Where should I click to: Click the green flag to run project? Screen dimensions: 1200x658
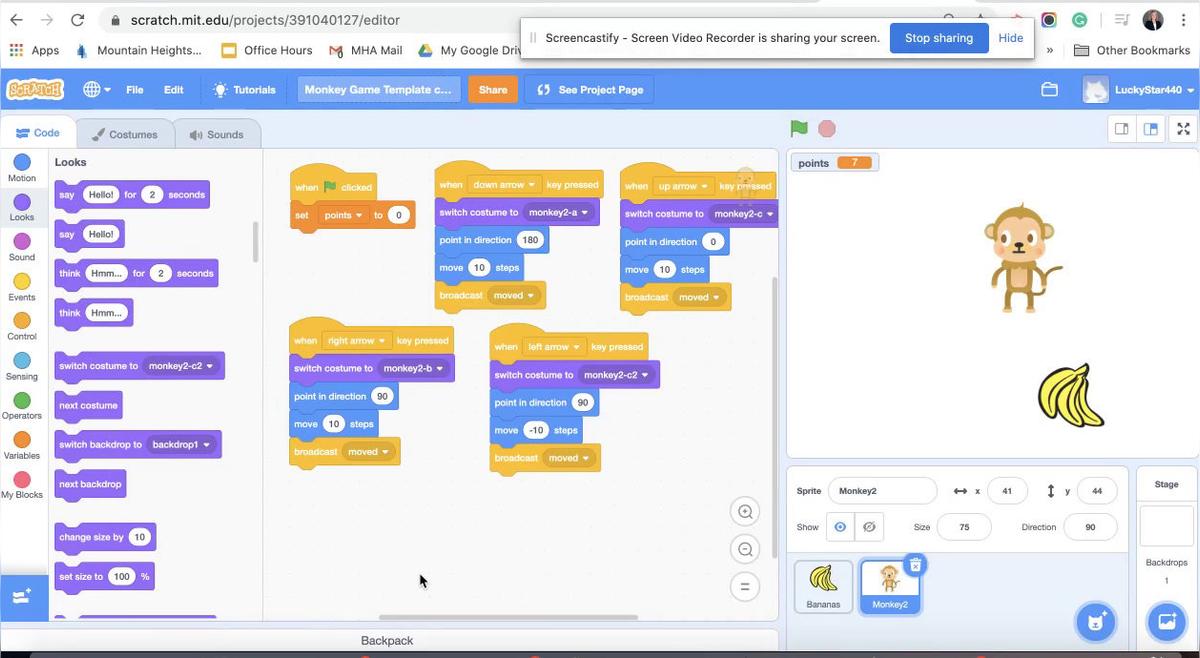pyautogui.click(x=798, y=128)
